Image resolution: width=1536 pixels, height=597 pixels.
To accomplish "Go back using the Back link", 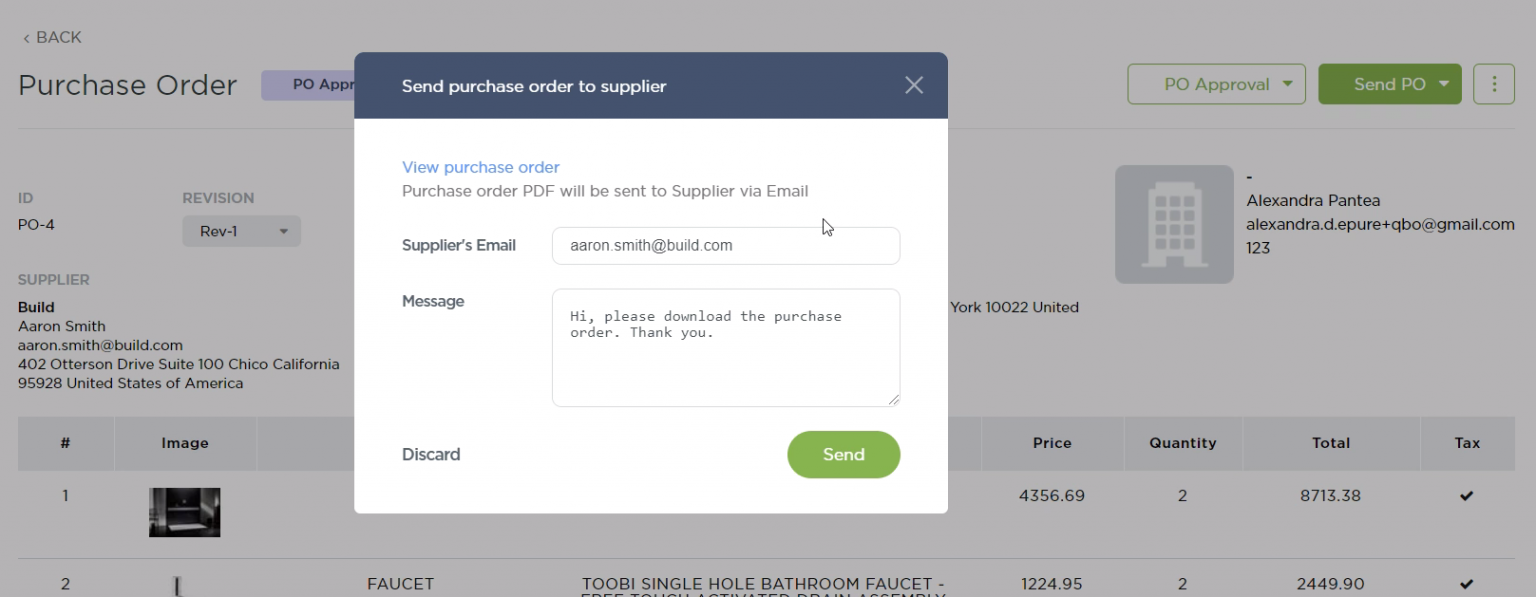I will tap(52, 37).
